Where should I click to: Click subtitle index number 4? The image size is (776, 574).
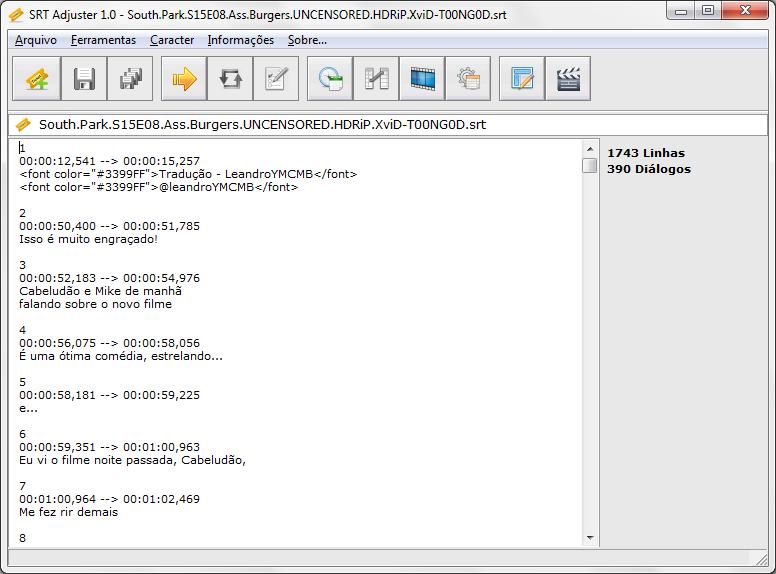point(22,330)
